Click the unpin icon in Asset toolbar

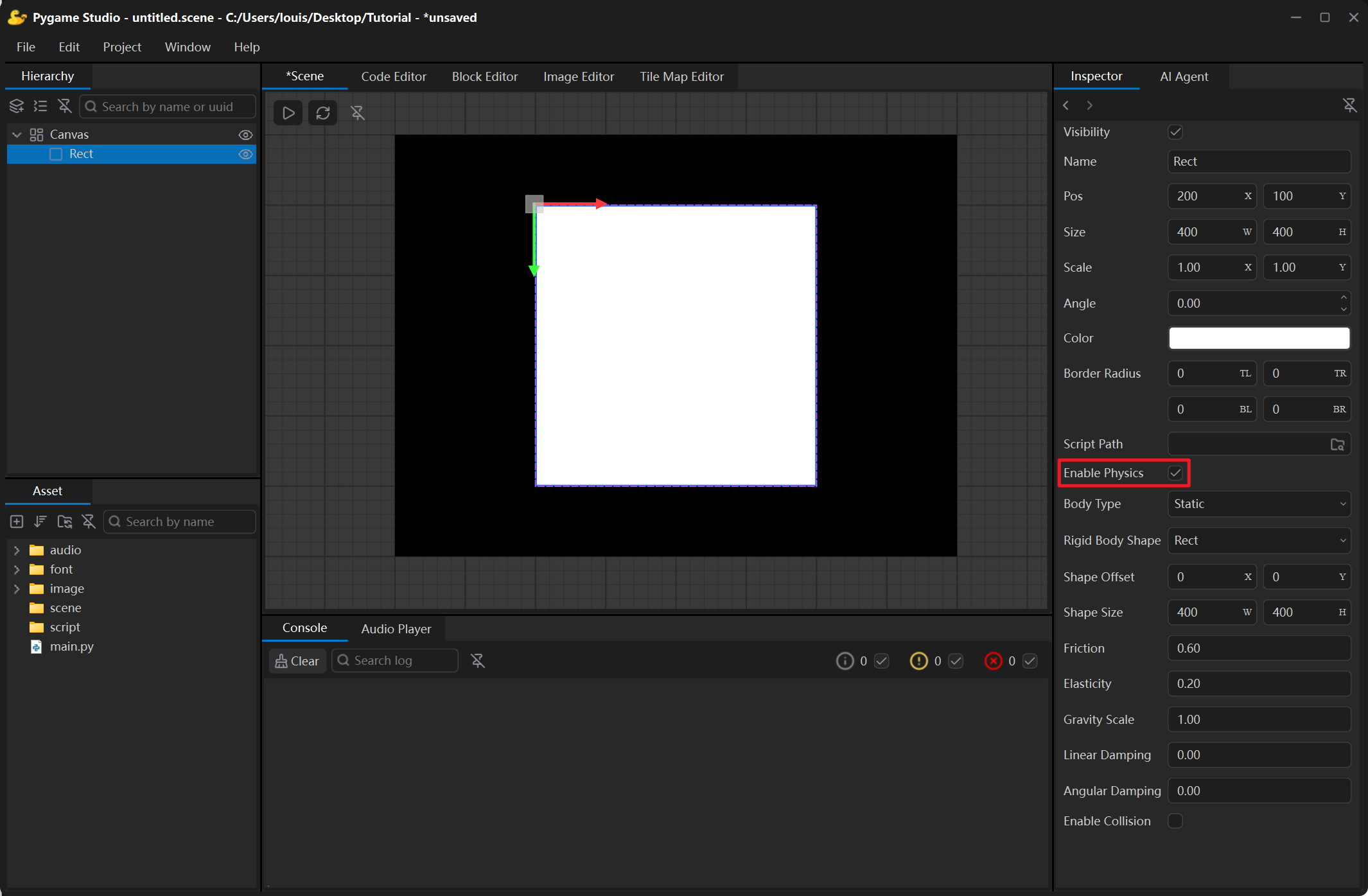pos(89,522)
